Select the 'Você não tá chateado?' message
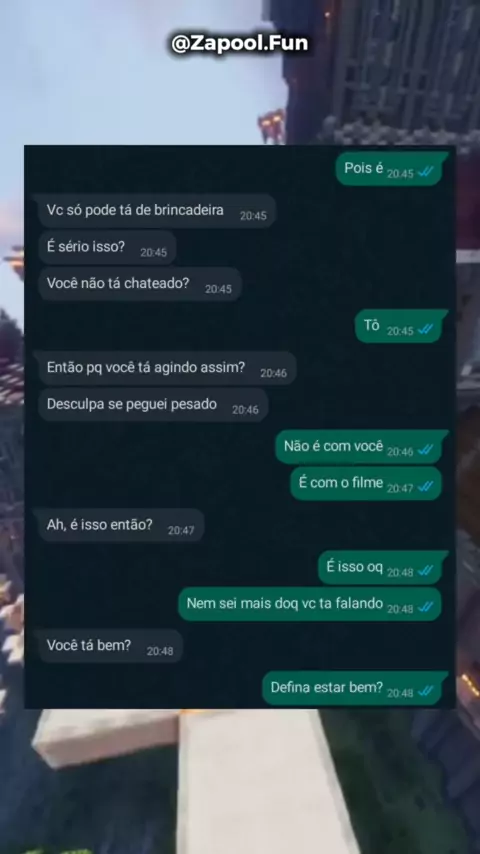 139,284
